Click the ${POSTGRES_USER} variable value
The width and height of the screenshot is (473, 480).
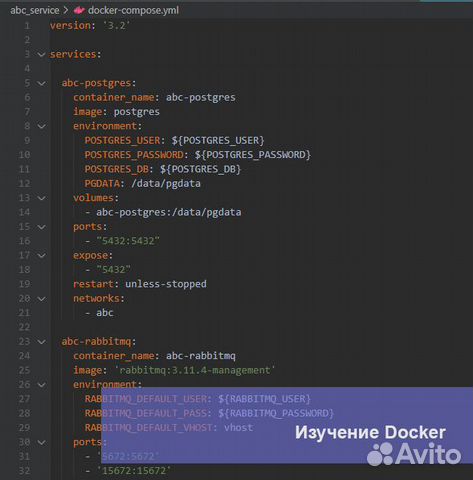218,140
